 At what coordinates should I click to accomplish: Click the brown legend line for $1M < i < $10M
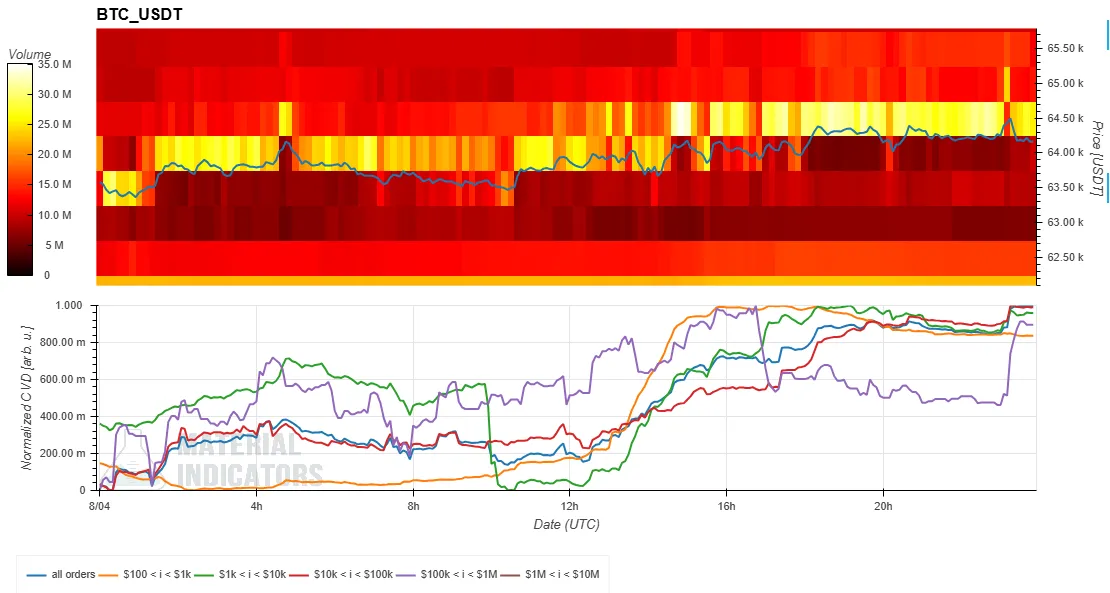pyautogui.click(x=510, y=575)
